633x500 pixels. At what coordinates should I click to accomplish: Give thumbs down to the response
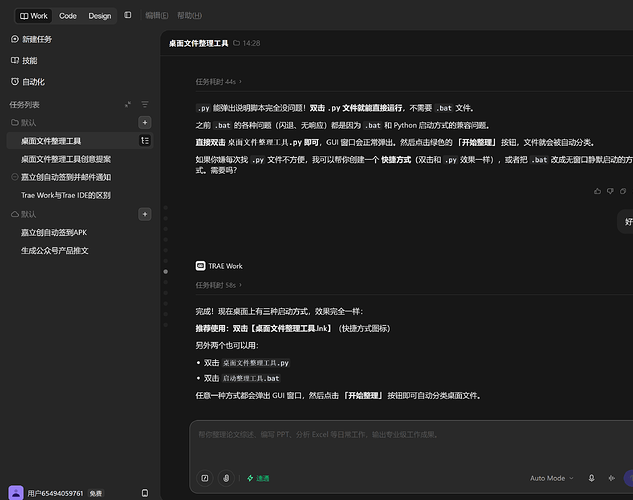coord(610,191)
